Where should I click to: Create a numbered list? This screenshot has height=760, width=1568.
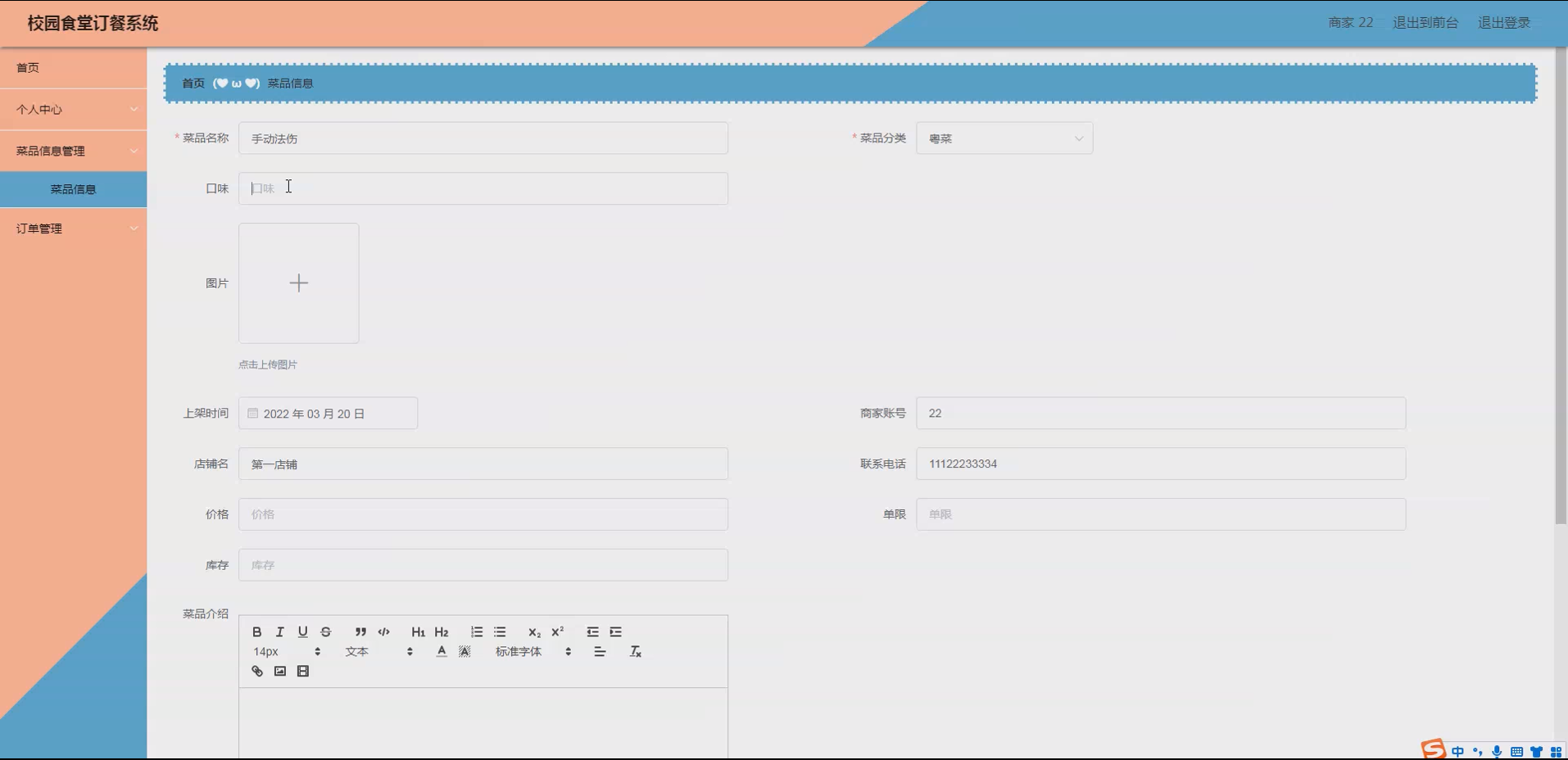coord(477,632)
